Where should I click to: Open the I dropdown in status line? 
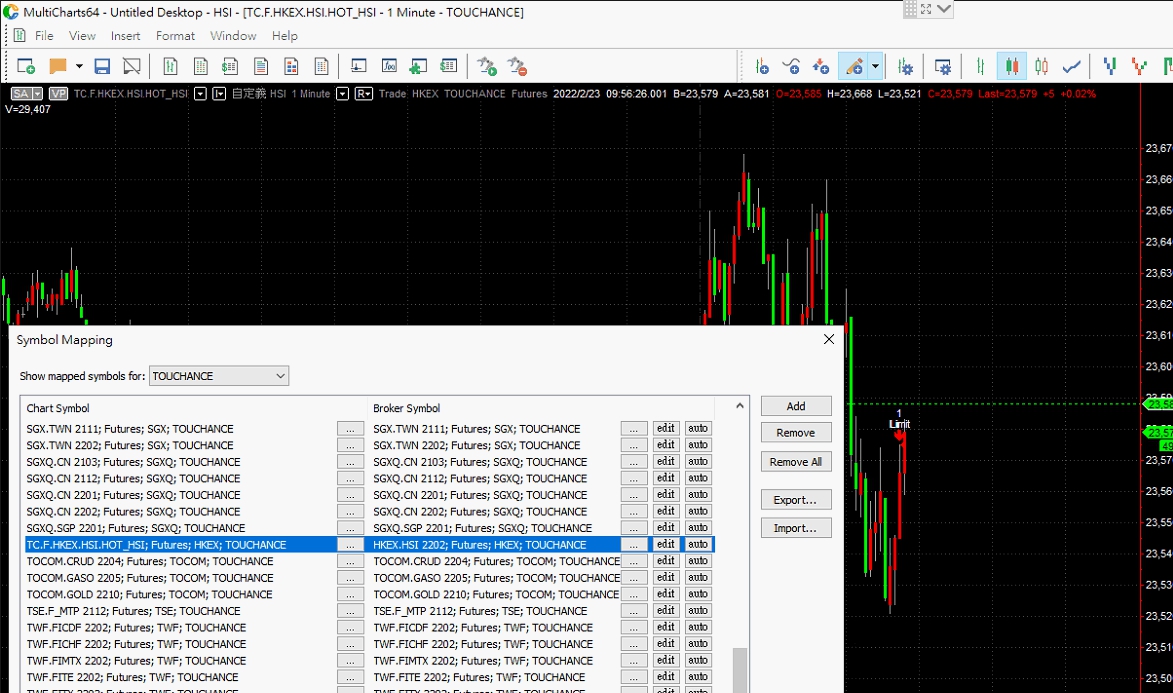(x=218, y=94)
